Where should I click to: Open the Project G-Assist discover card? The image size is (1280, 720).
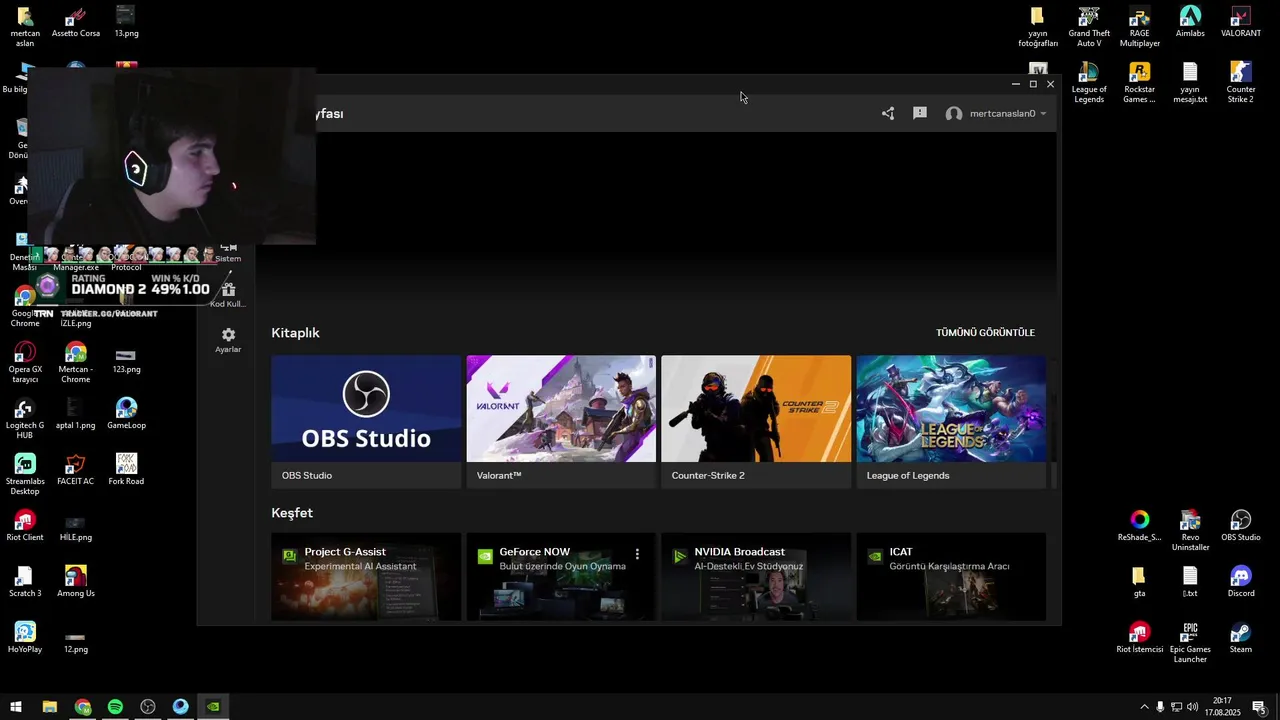(x=366, y=577)
